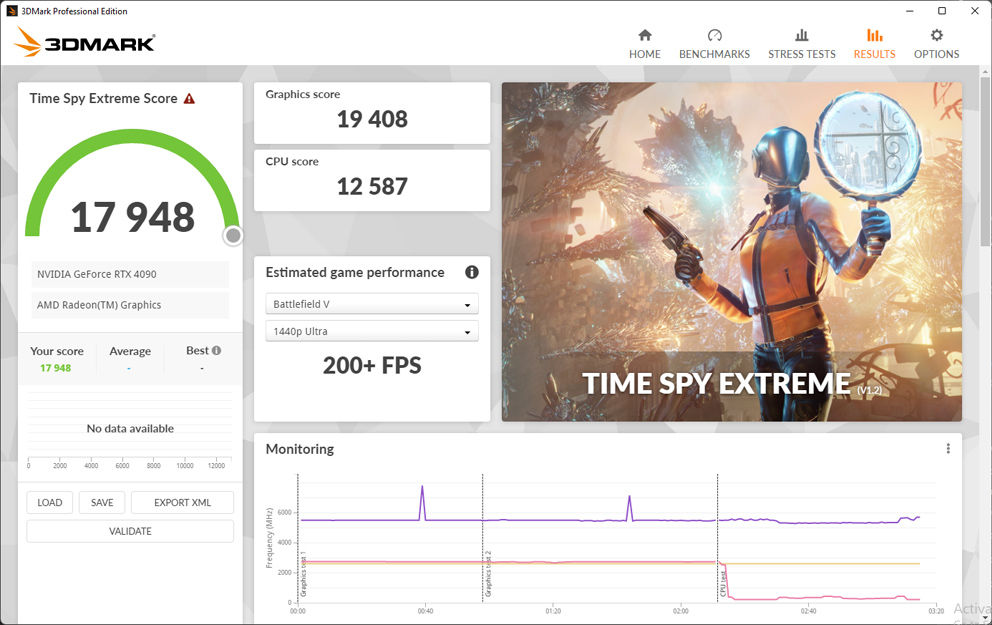The width and height of the screenshot is (992, 625).
Task: Click the CPU score value 12 587
Action: click(372, 187)
